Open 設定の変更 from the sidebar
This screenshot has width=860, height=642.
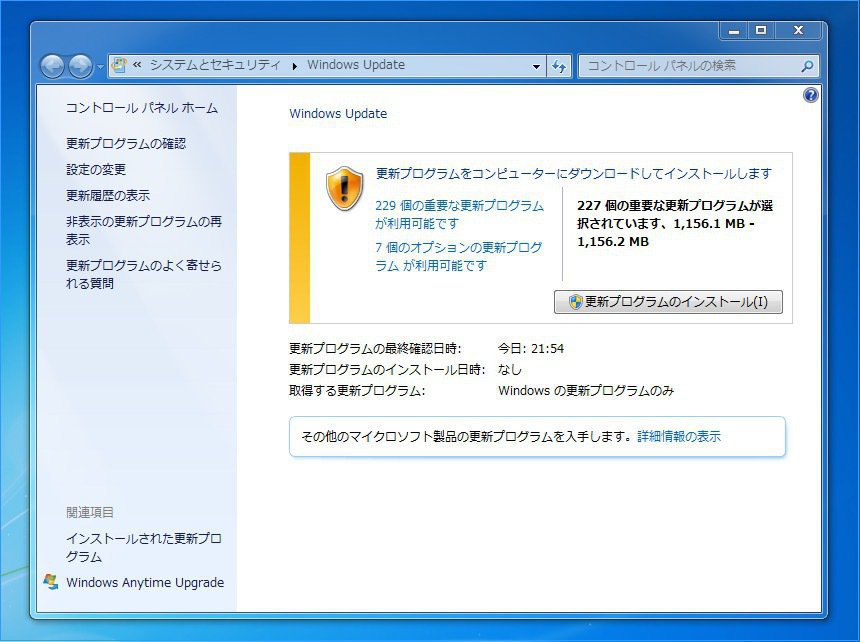96,170
